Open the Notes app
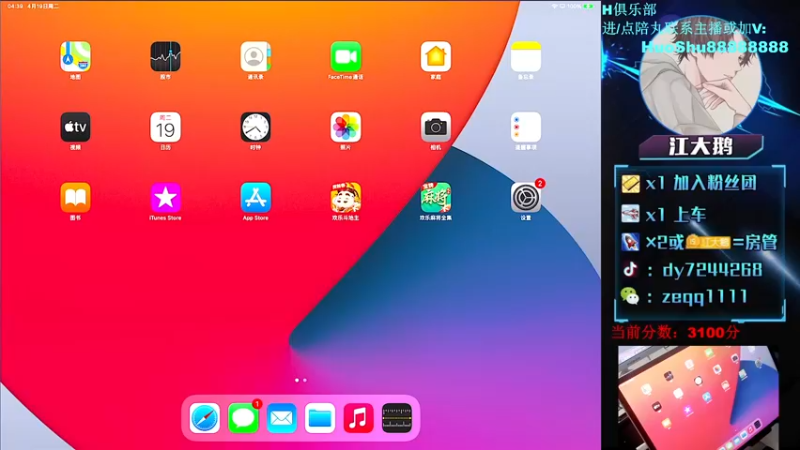Image resolution: width=800 pixels, height=450 pixels. [526, 57]
